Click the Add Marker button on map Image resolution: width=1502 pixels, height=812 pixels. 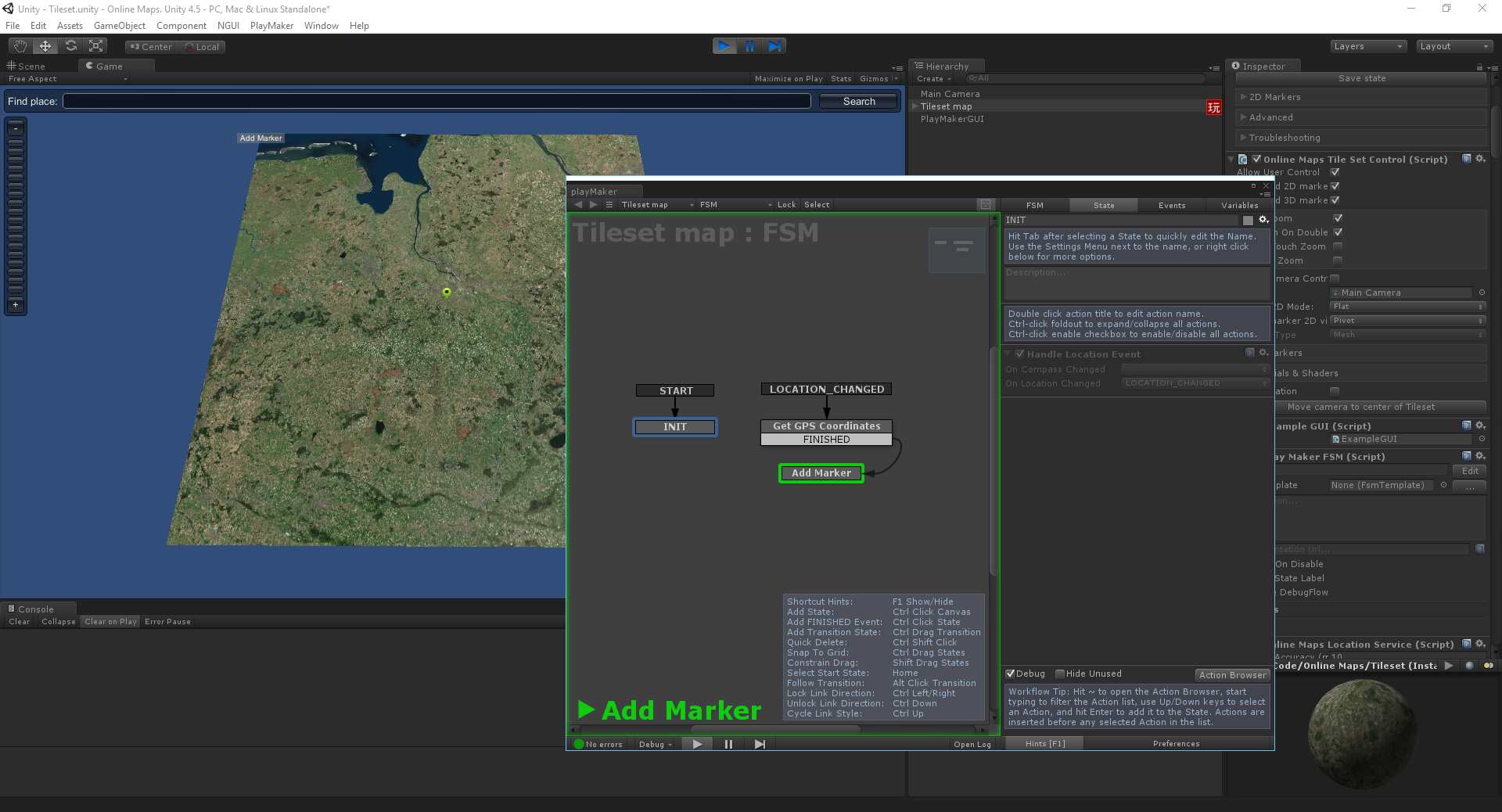[x=261, y=138]
